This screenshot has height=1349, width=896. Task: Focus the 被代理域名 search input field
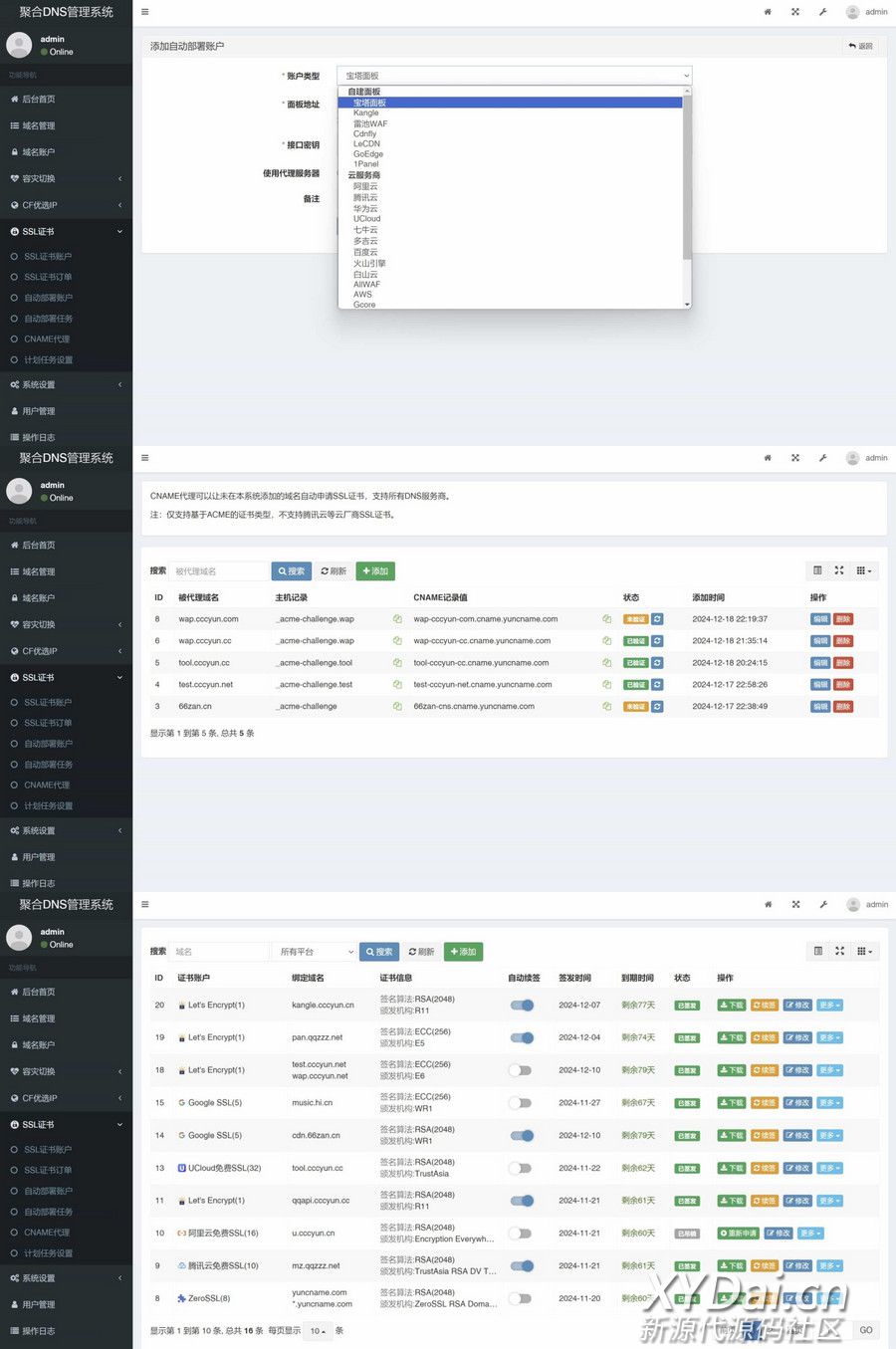[x=219, y=571]
